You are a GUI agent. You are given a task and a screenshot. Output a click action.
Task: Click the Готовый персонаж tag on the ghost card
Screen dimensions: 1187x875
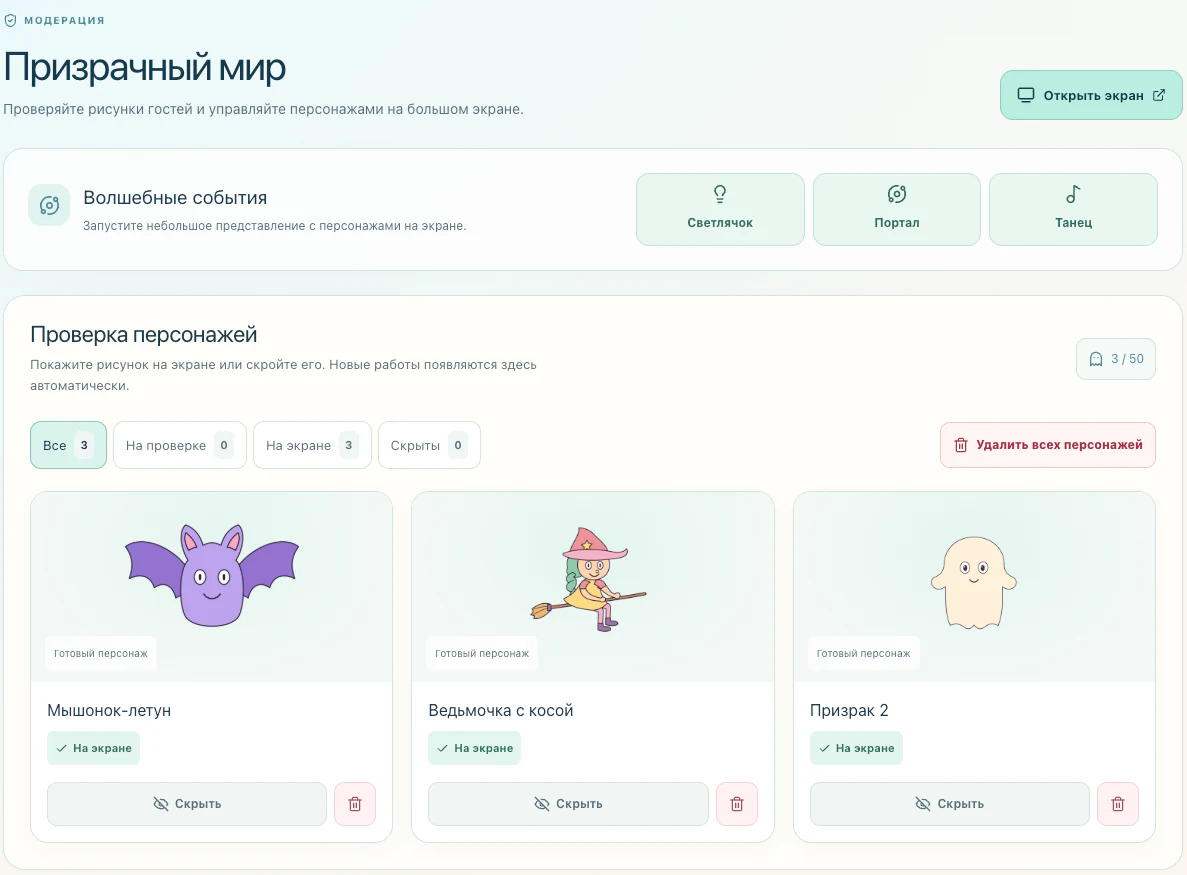click(864, 653)
